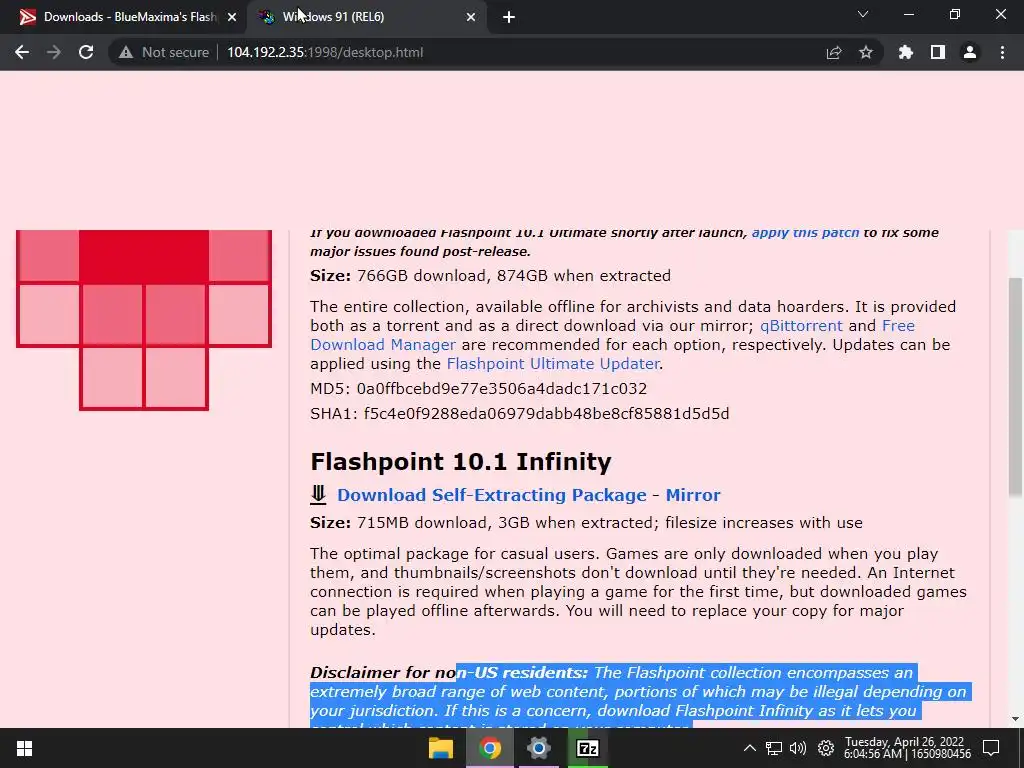Bookmark this page with the star icon
Screen dimensions: 1024x768
(x=866, y=52)
